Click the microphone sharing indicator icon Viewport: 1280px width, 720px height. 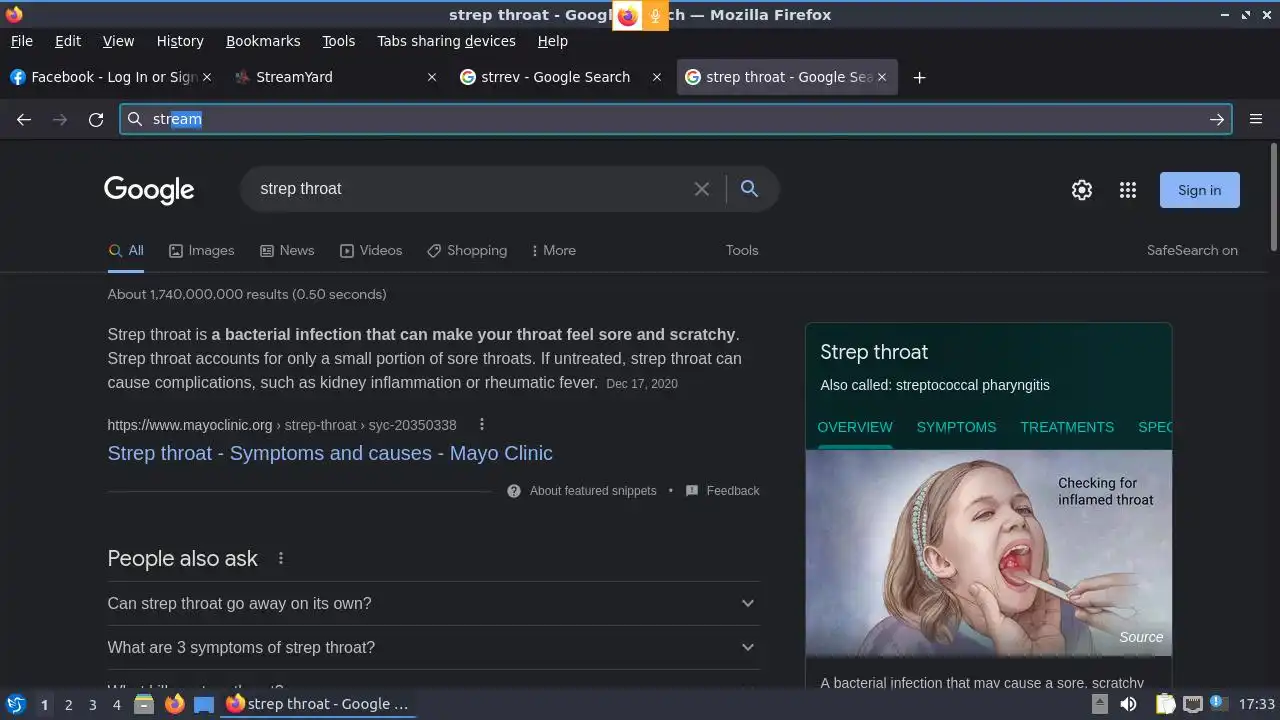tap(655, 16)
